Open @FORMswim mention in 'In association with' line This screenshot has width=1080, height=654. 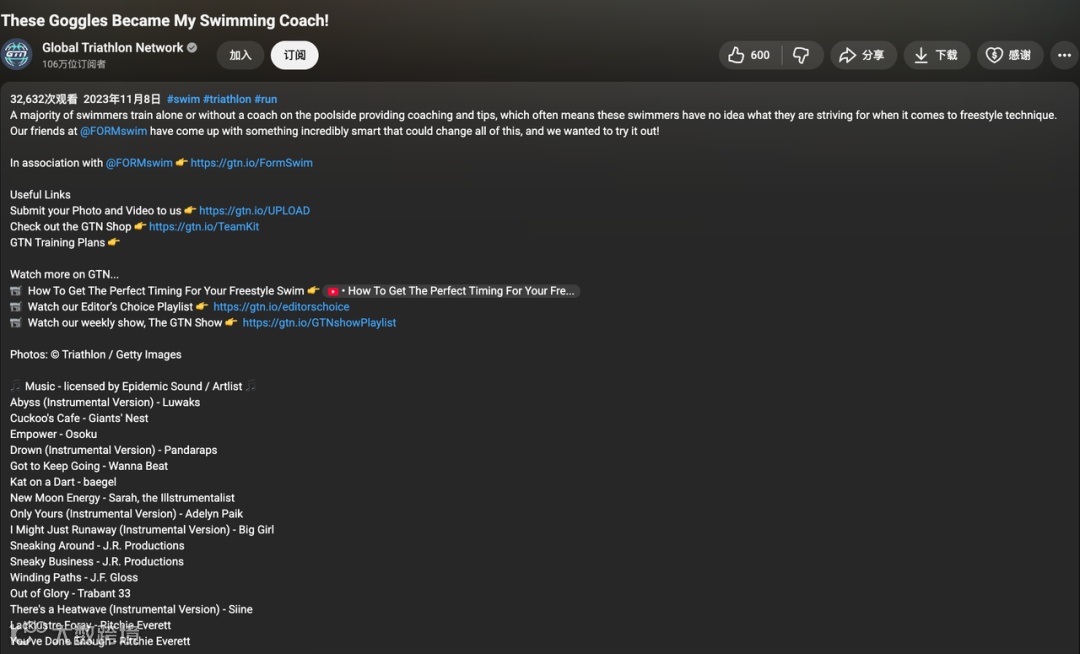(139, 162)
